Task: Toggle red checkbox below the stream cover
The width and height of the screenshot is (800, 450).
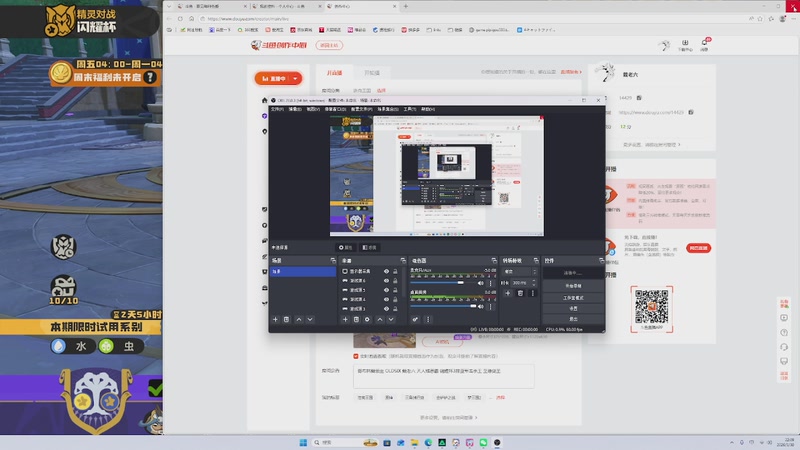Action: click(x=356, y=356)
